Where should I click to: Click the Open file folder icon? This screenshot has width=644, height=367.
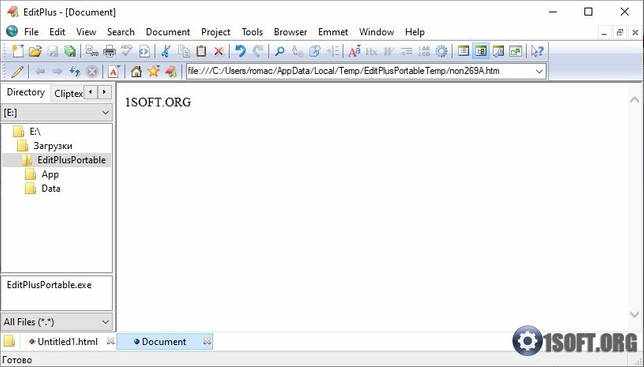pyautogui.click(x=35, y=51)
